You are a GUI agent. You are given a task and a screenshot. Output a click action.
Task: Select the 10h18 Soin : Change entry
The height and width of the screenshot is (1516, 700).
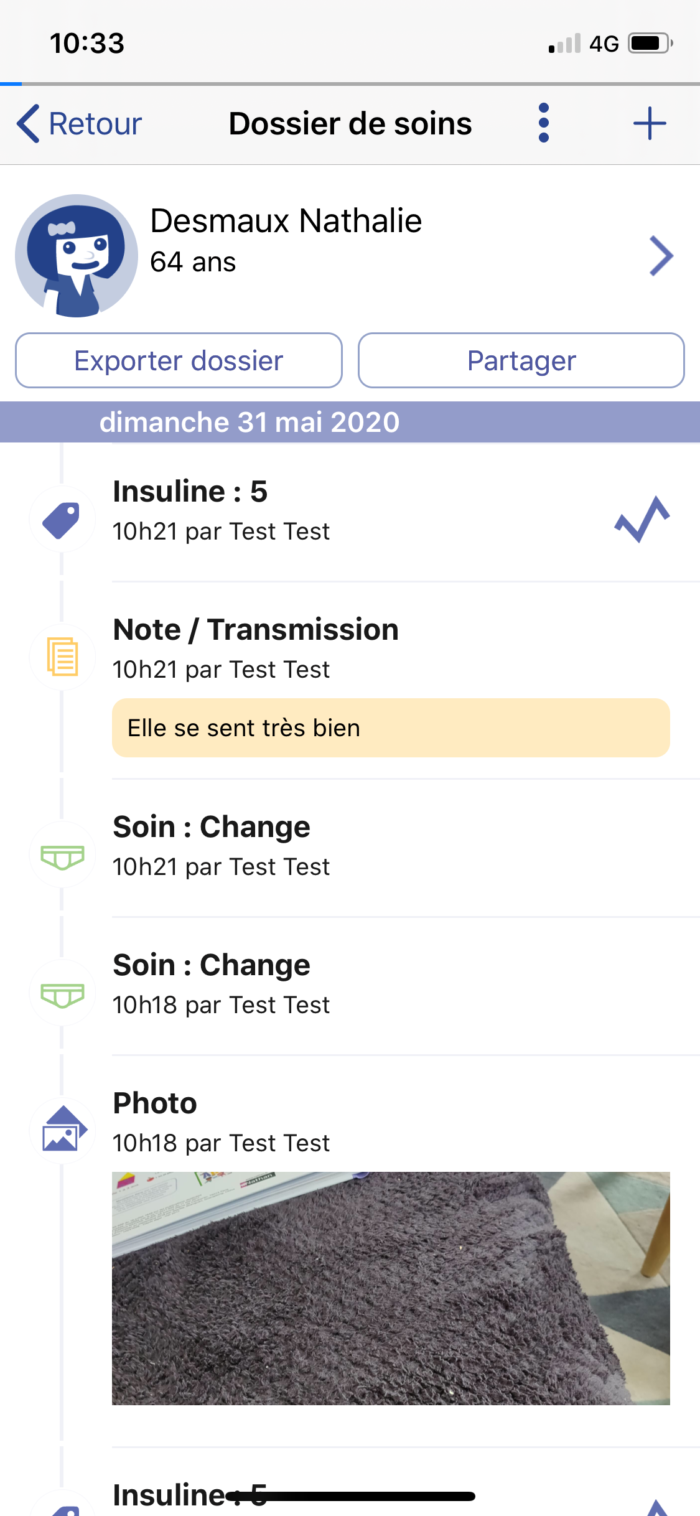391,986
